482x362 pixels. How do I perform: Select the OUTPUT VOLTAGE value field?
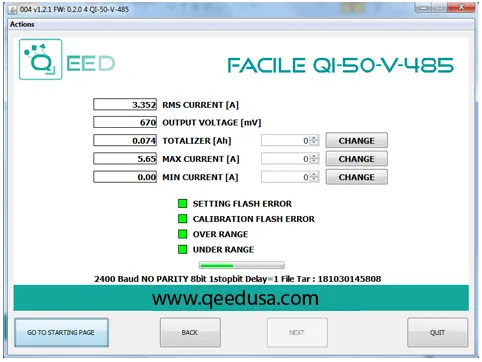tap(125, 122)
